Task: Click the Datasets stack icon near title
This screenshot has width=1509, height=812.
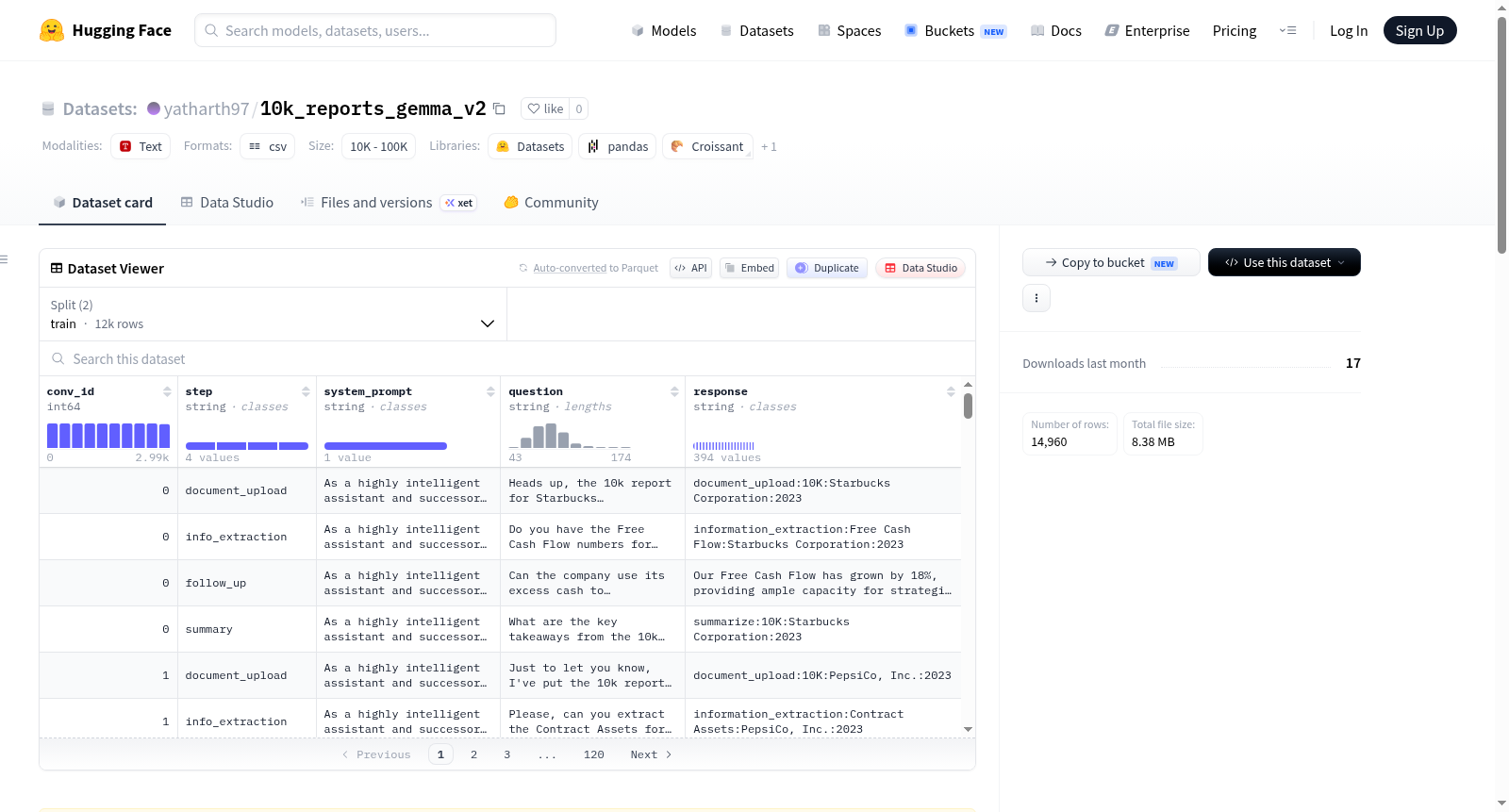Action: point(48,108)
